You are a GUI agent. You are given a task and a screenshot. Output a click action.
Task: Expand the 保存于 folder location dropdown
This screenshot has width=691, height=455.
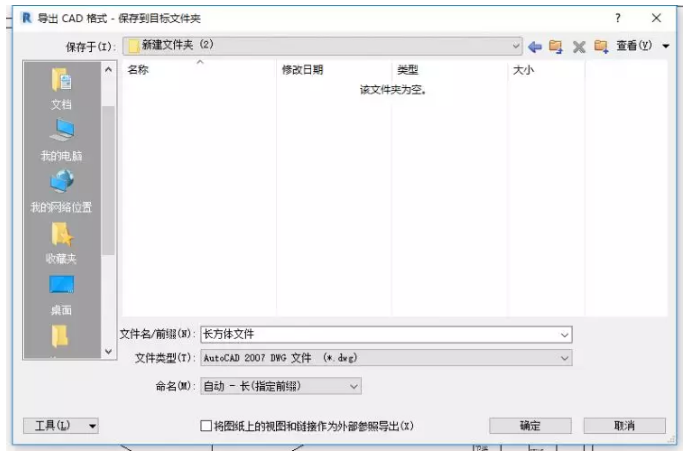(515, 46)
